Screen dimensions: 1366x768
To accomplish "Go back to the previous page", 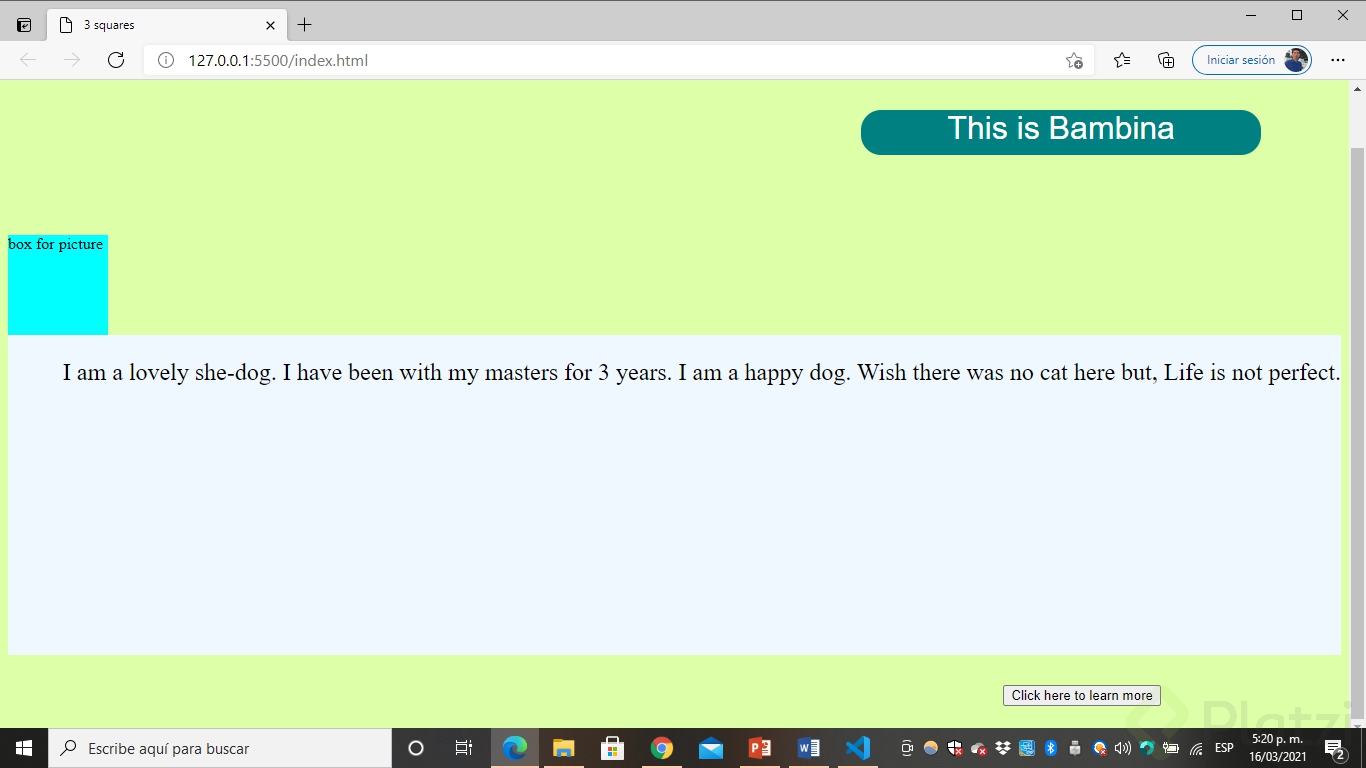I will 28,60.
